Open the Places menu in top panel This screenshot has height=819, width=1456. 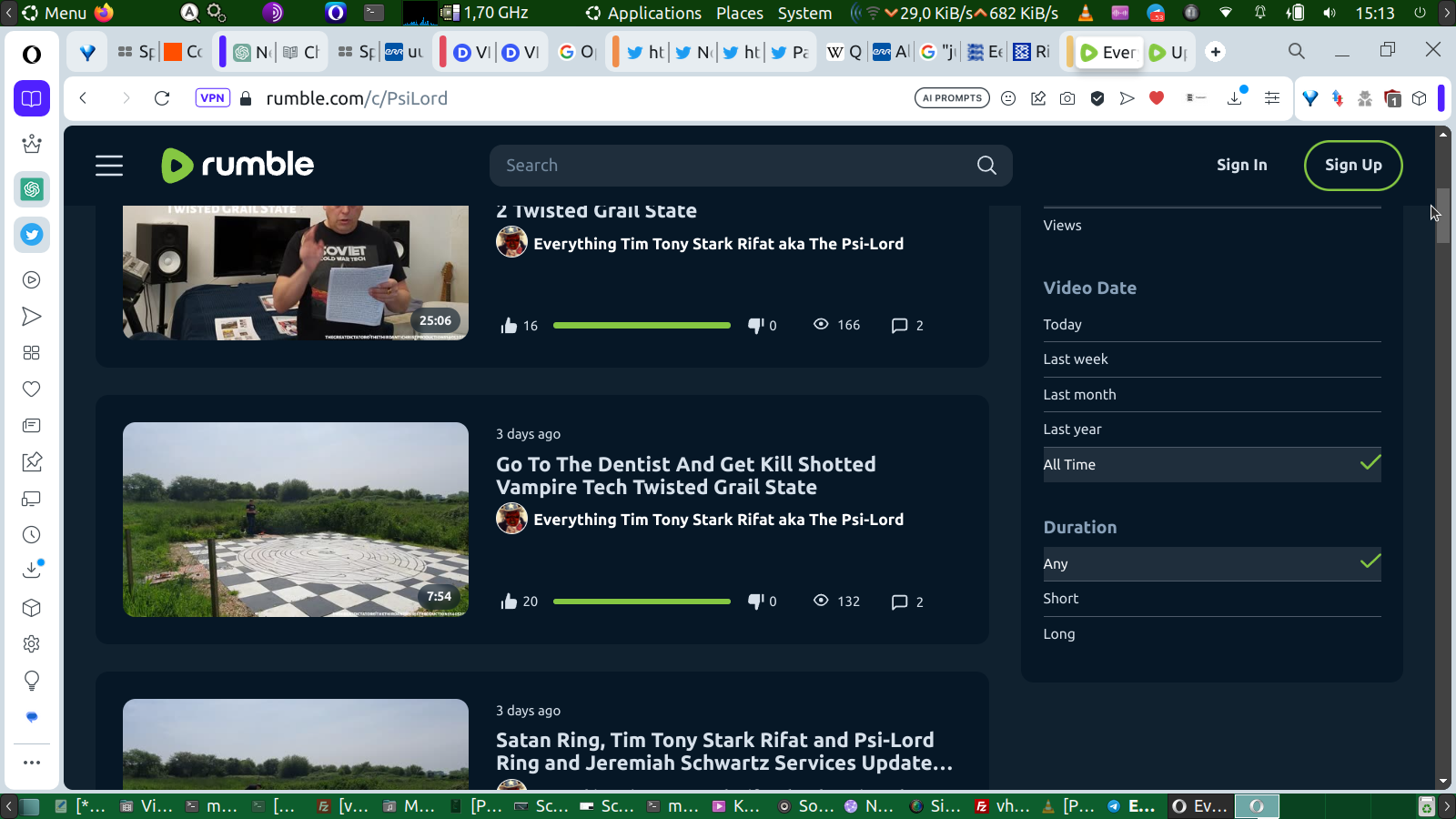[740, 13]
